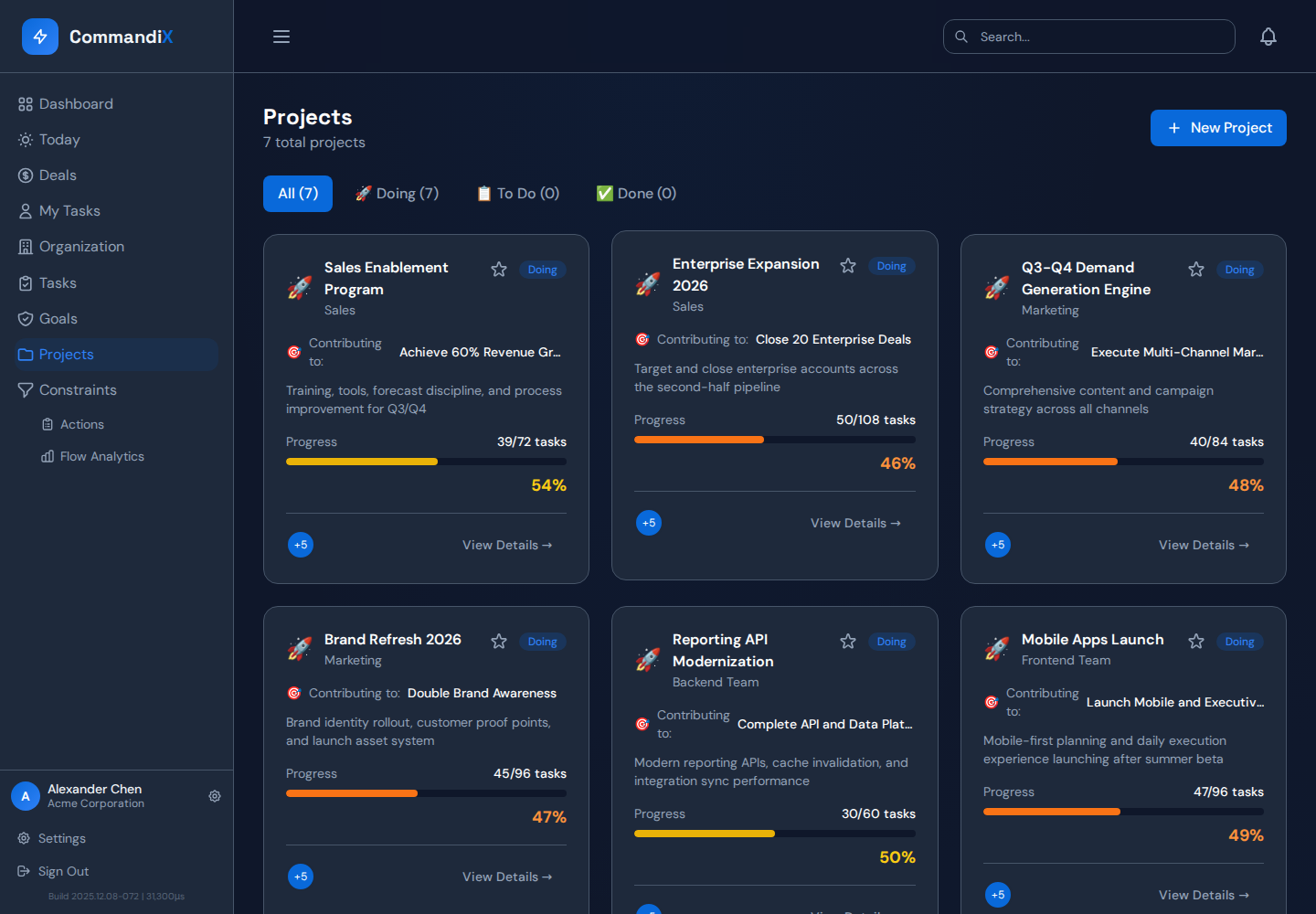Image resolution: width=1316 pixels, height=914 pixels.
Task: Switch to the To Do (0) tab
Action: click(518, 194)
